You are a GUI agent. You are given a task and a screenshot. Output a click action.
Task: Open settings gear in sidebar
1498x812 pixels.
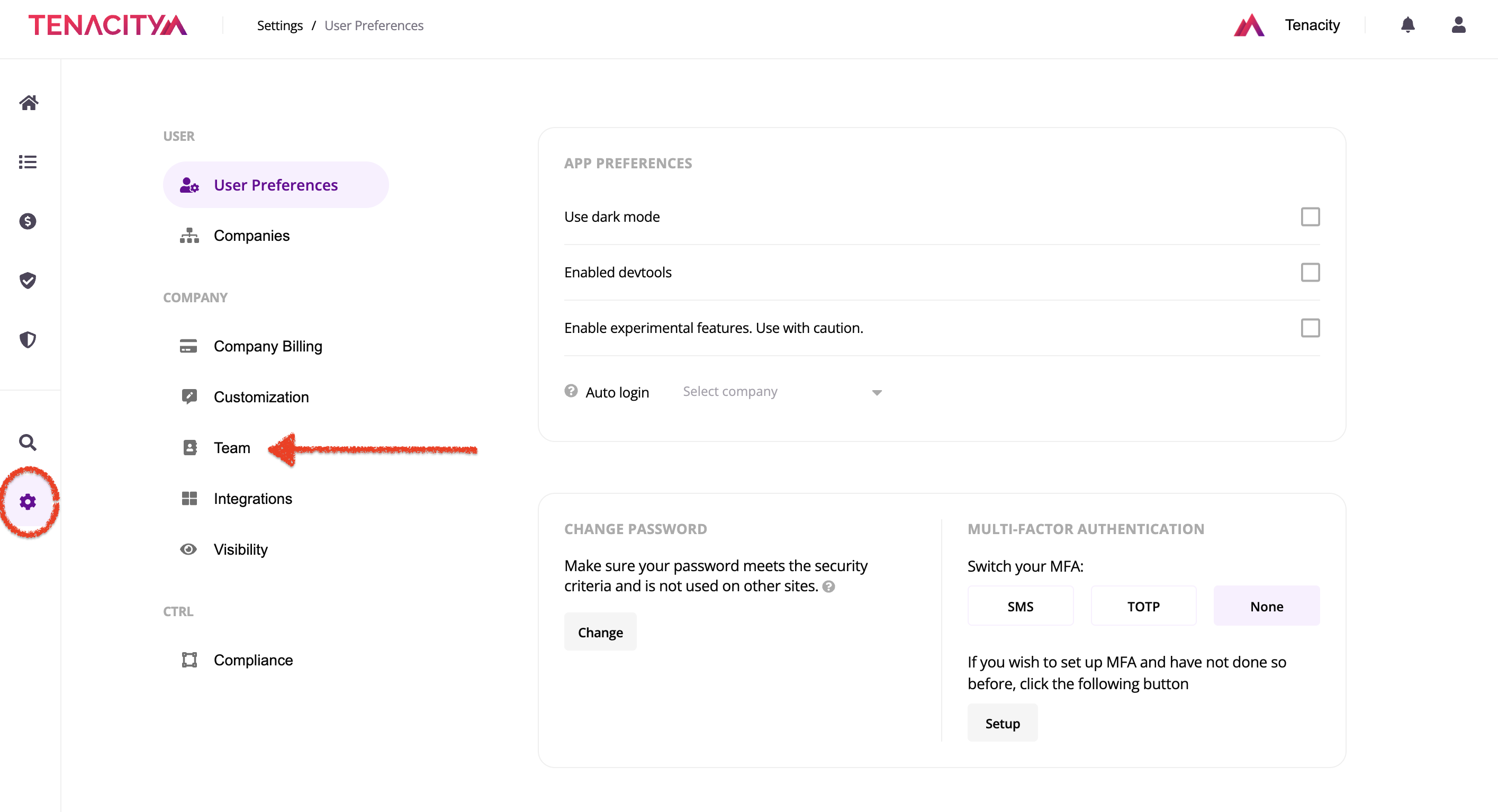point(28,501)
